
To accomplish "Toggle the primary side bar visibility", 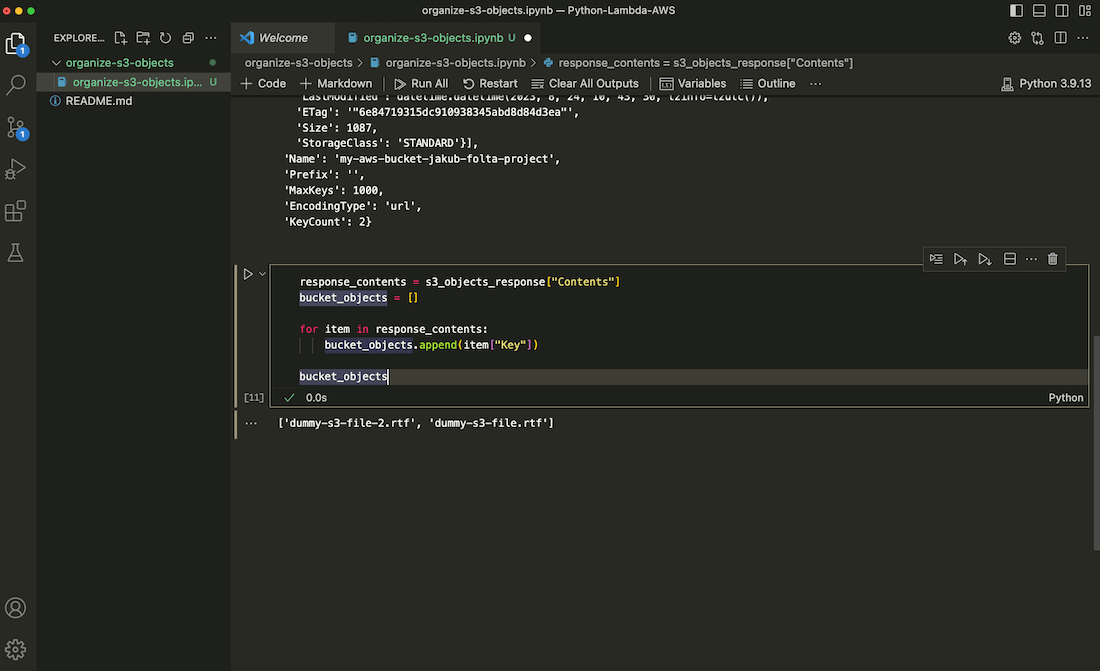I will [1017, 10].
